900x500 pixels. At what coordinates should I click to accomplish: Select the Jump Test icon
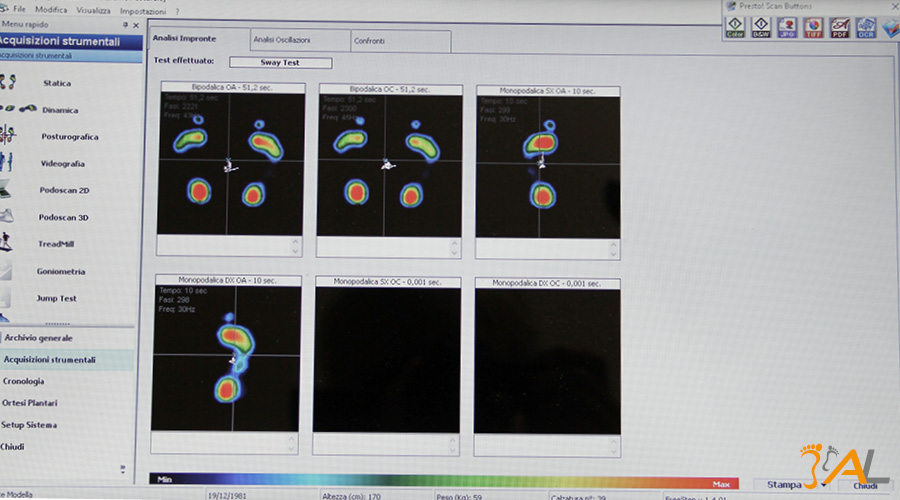point(6,297)
